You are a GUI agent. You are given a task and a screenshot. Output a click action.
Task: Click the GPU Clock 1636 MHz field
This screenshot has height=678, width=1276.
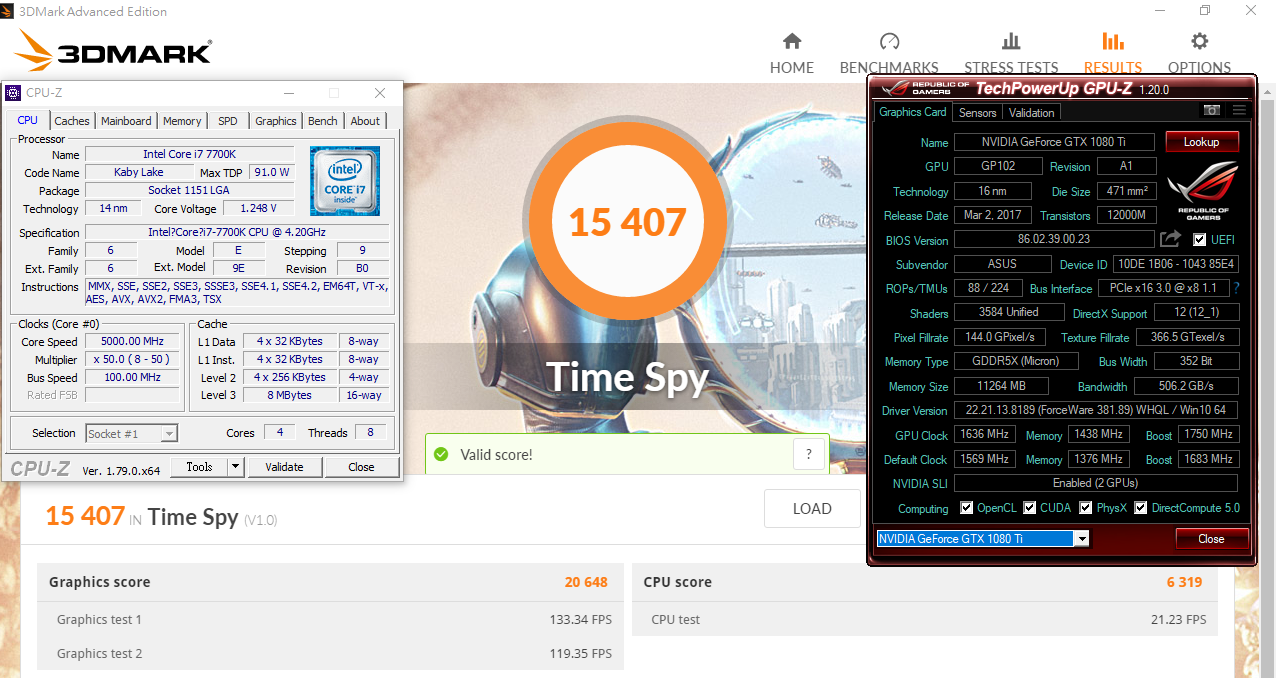[985, 434]
